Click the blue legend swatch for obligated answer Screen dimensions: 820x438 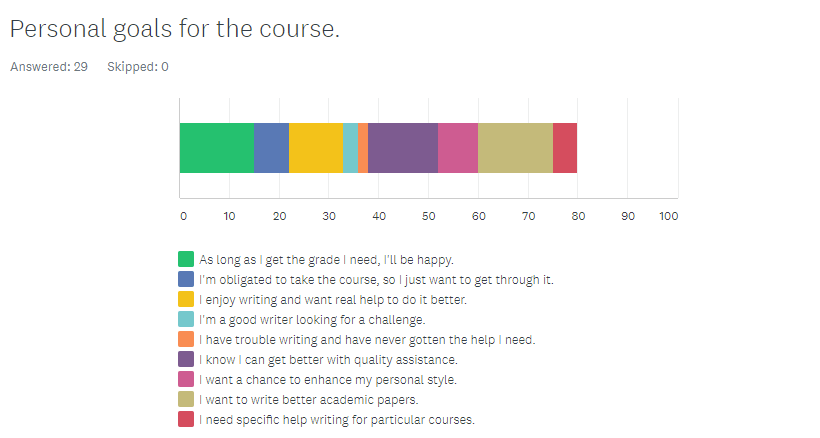(185, 279)
